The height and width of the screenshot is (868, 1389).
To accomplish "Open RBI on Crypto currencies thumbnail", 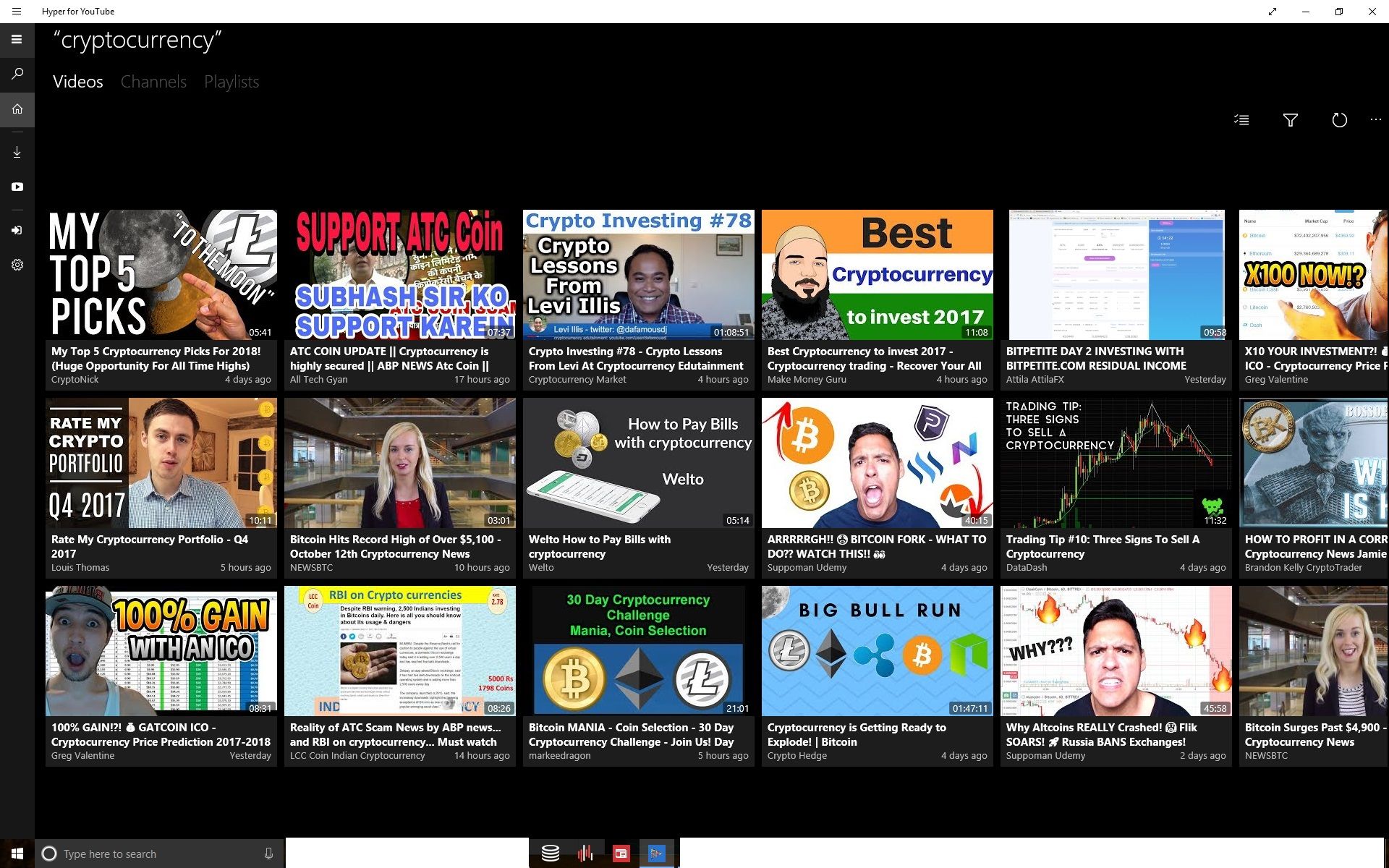I will 400,651.
